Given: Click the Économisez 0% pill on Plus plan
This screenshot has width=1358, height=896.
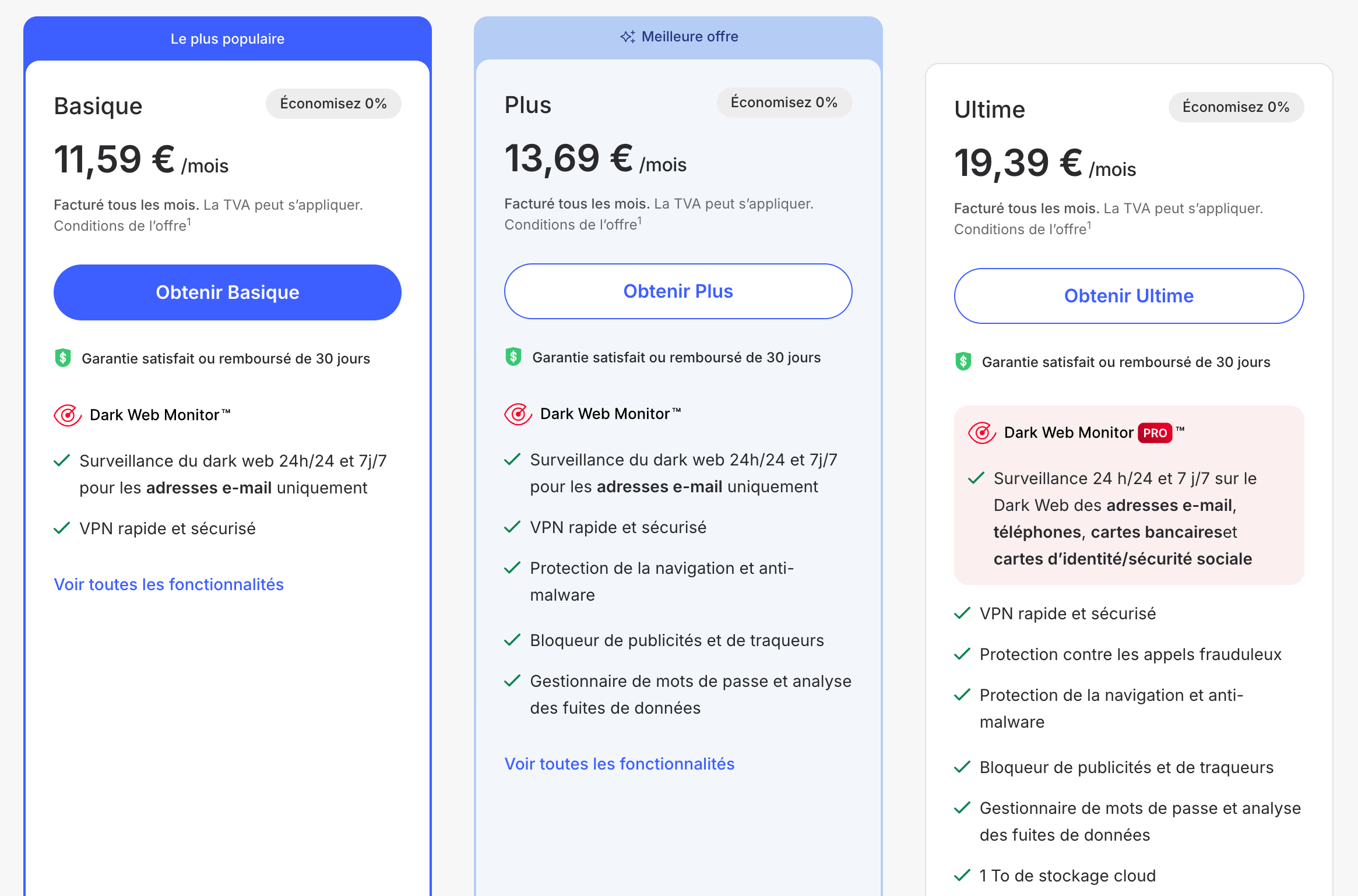Looking at the screenshot, I should [x=784, y=102].
